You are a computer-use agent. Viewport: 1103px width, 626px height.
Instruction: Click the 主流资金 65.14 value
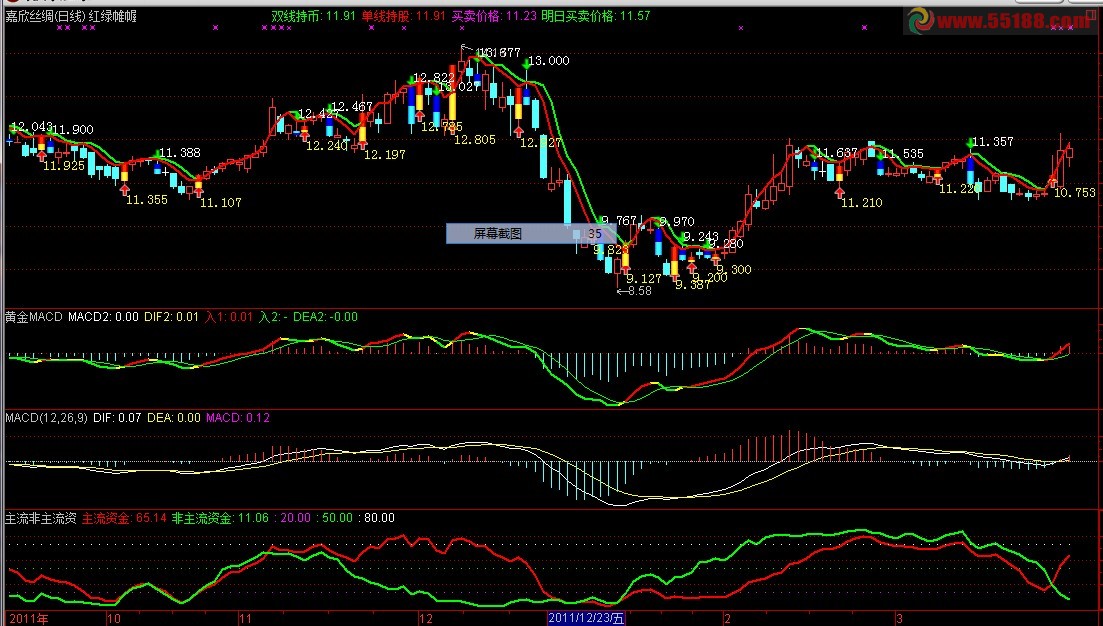125,518
